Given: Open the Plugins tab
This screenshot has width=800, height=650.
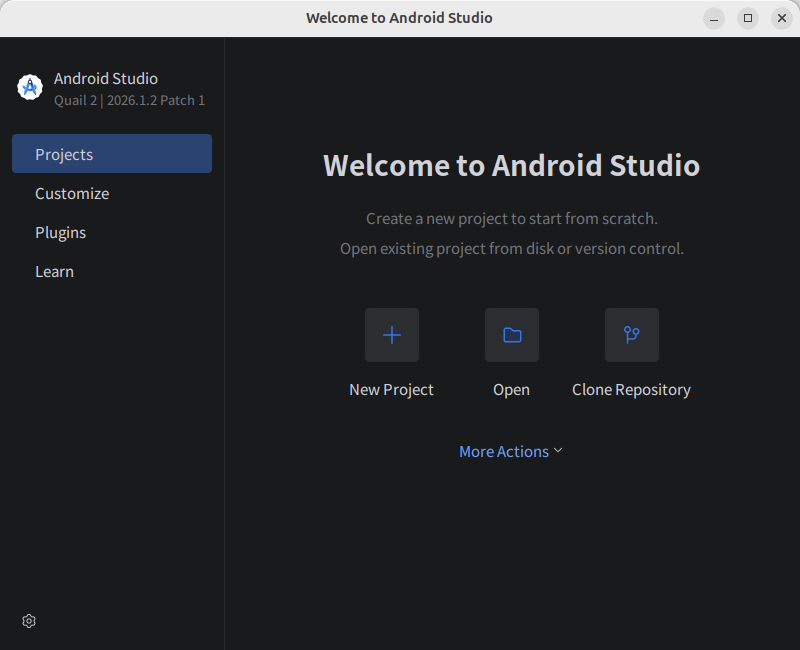Looking at the screenshot, I should tap(112, 233).
